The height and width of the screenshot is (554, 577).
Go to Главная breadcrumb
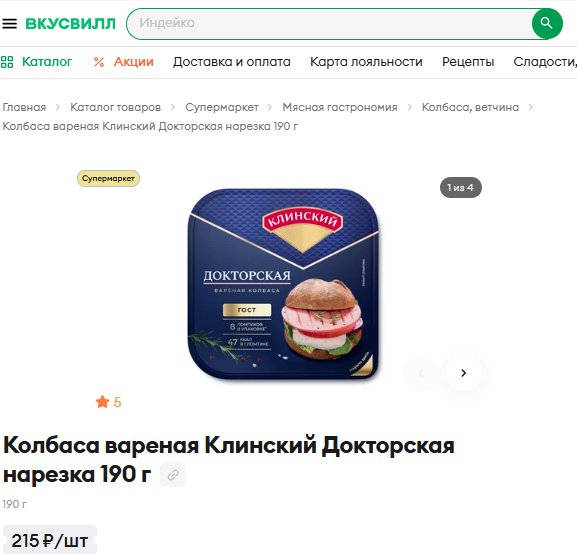point(24,107)
